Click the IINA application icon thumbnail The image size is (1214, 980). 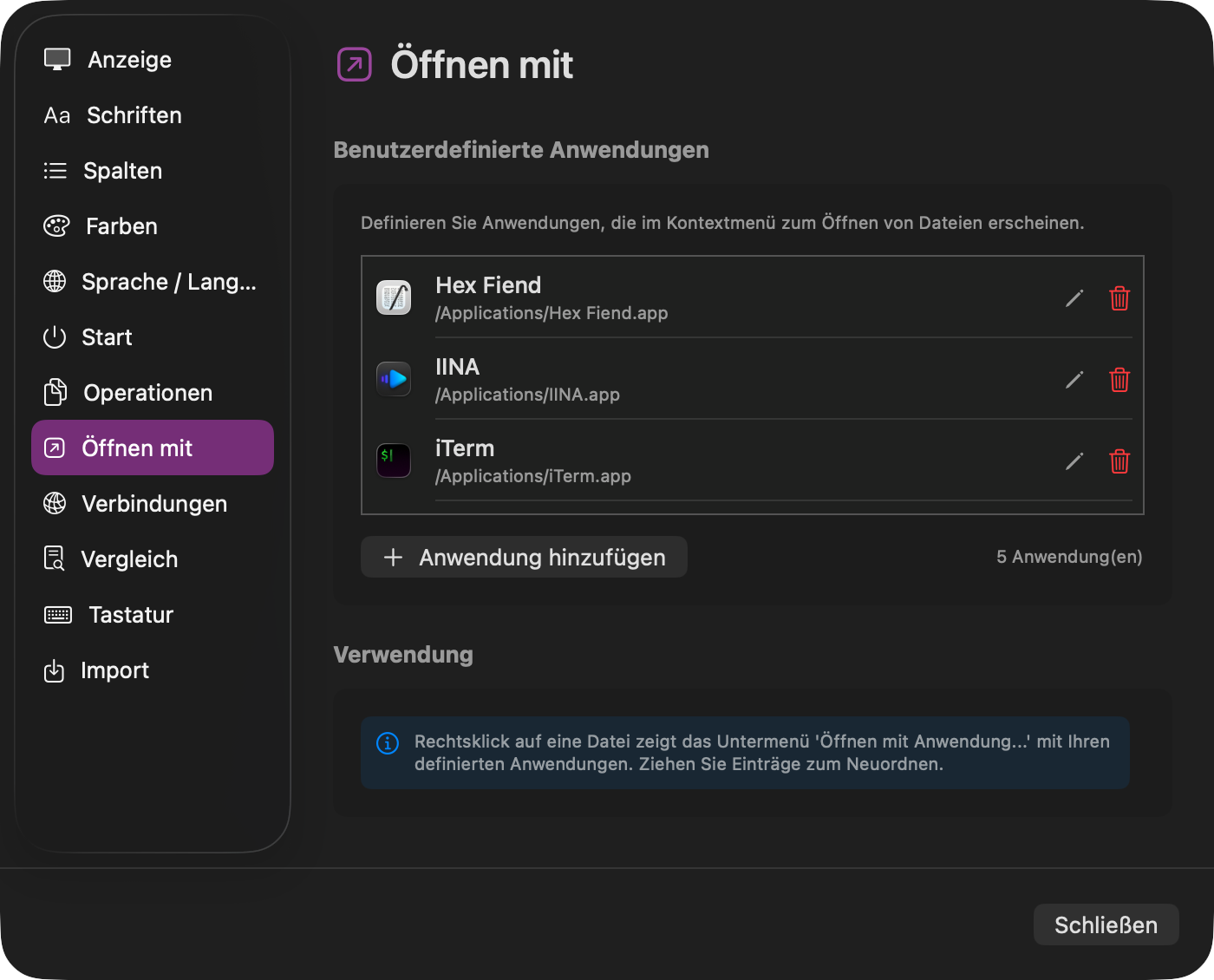pos(393,379)
